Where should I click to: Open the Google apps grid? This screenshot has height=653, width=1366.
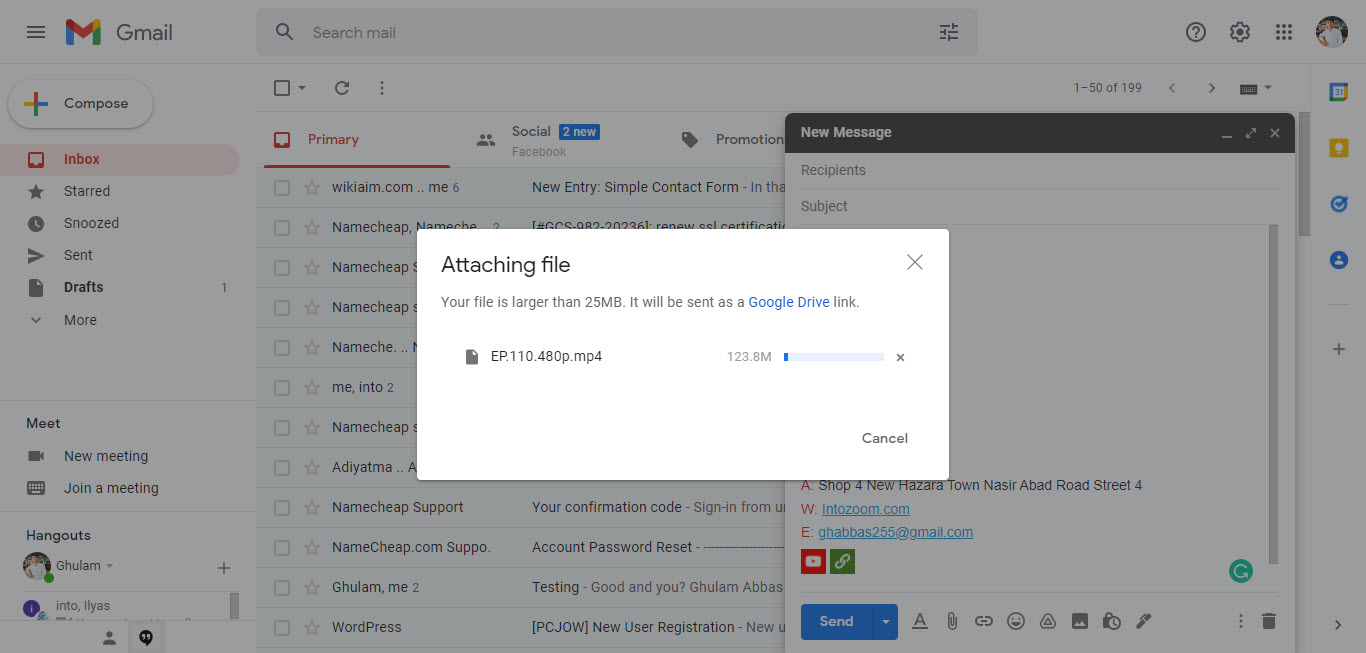[1284, 32]
